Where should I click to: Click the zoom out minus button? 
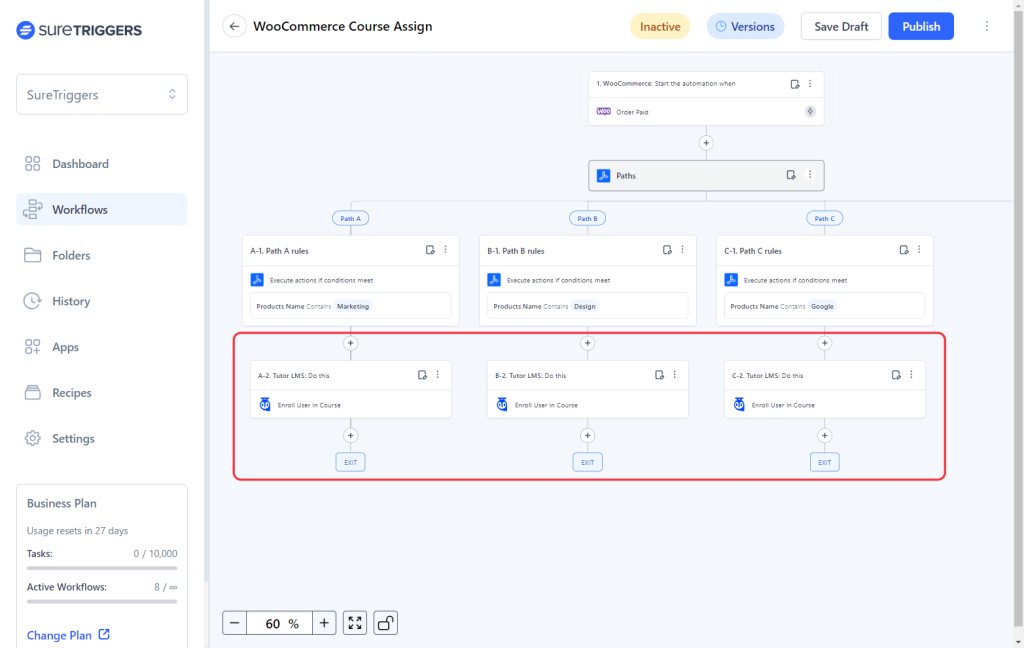pyautogui.click(x=234, y=623)
